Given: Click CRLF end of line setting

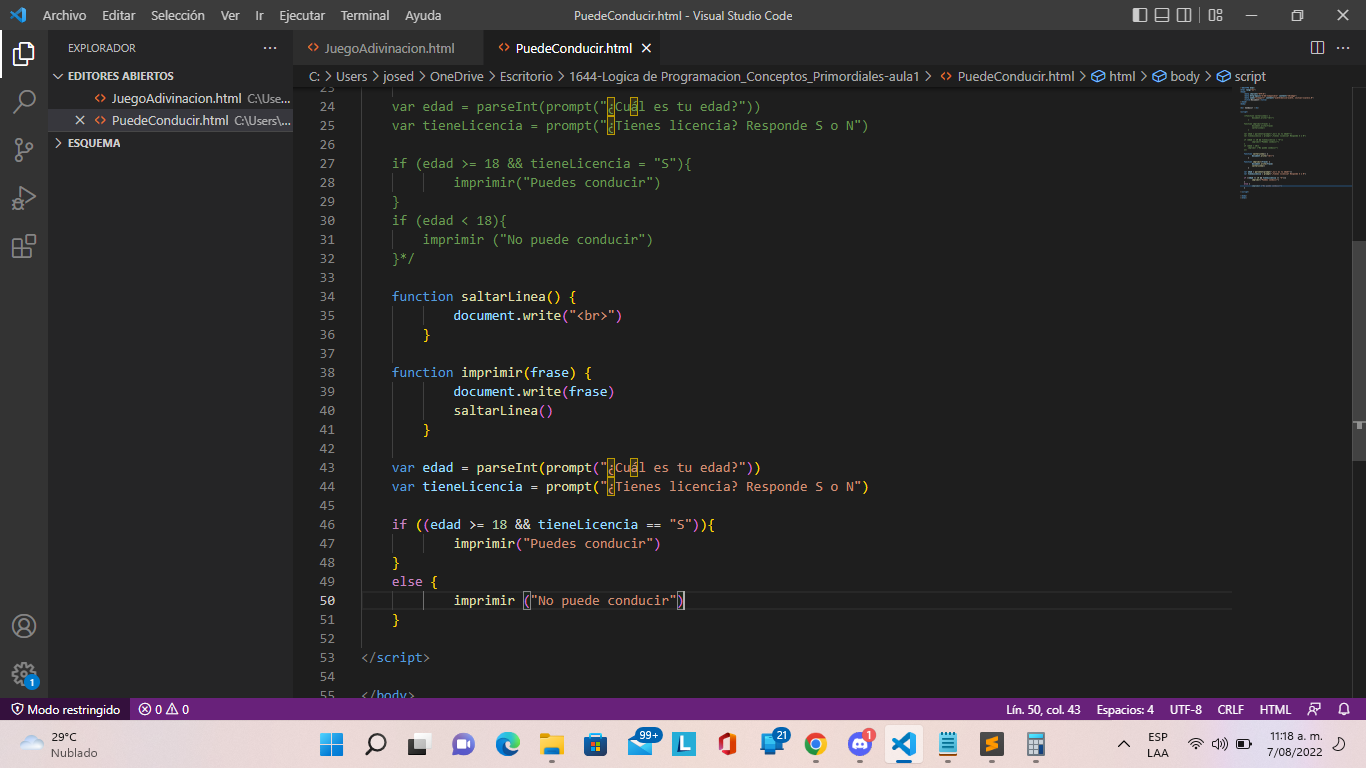Looking at the screenshot, I should click(1230, 709).
